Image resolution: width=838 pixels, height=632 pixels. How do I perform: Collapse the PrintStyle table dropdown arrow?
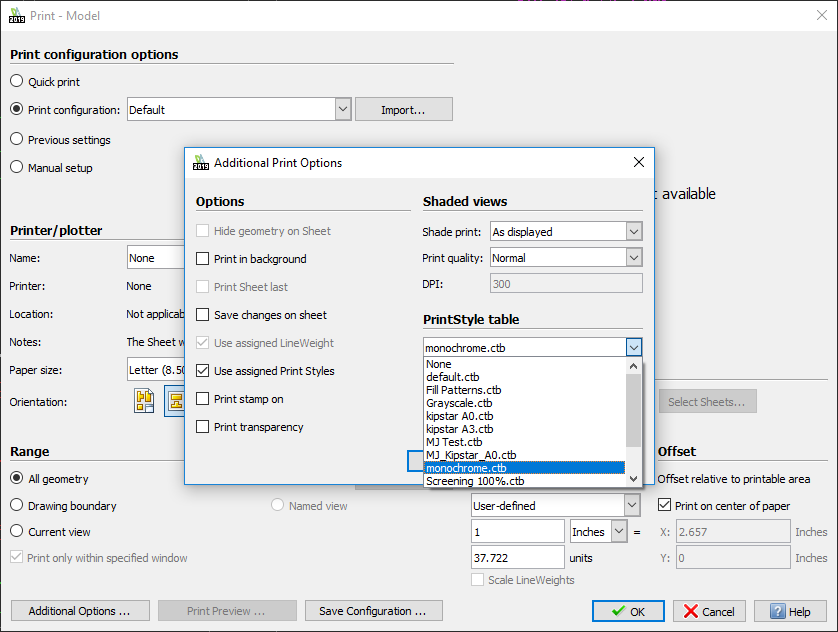(x=633, y=347)
